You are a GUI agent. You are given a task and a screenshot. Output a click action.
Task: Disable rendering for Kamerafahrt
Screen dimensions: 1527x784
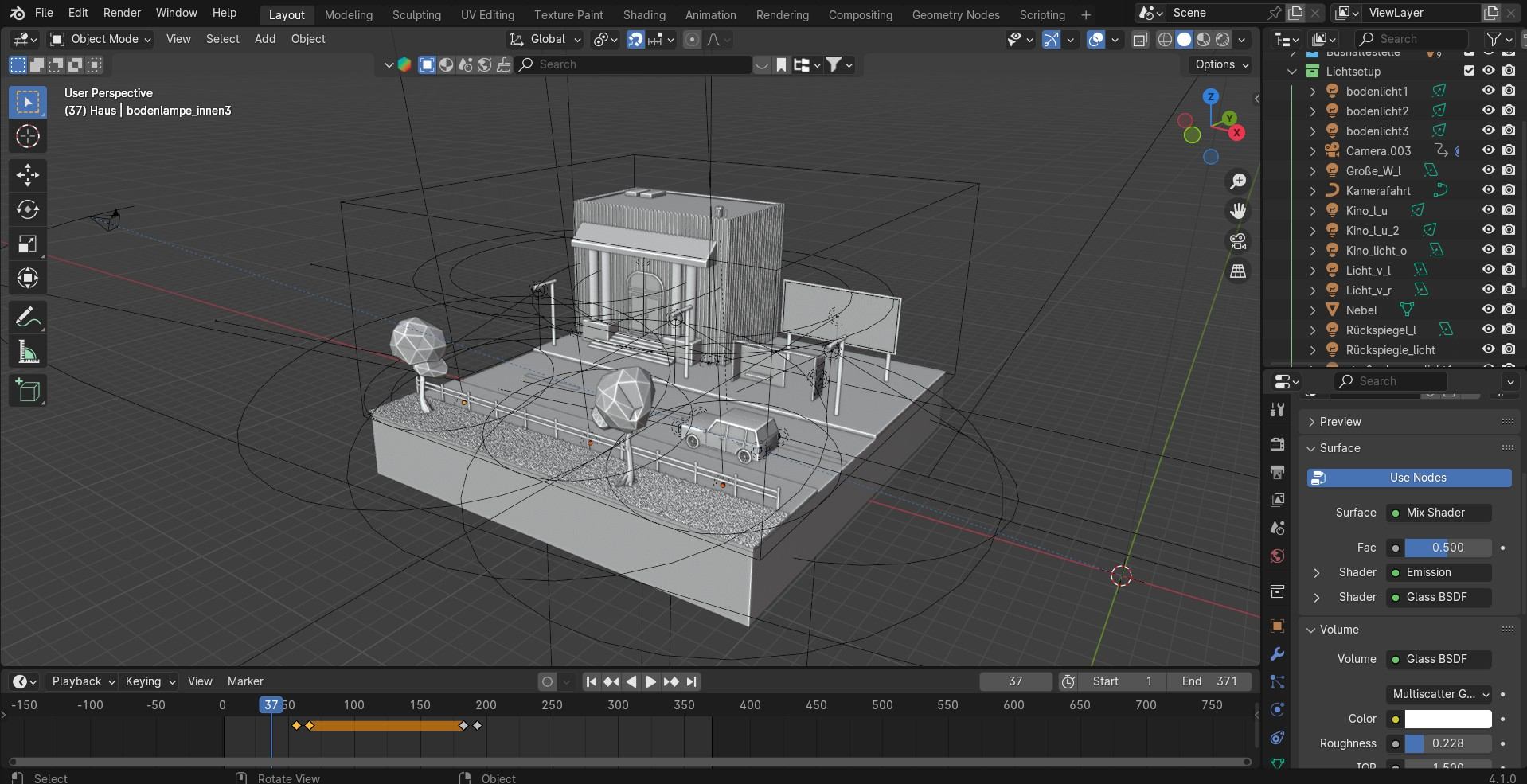(x=1509, y=190)
